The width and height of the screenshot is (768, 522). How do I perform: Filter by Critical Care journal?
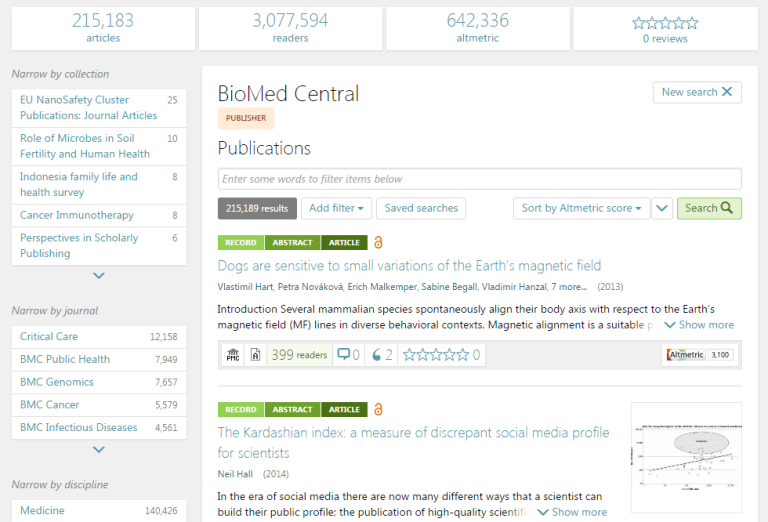click(99, 336)
